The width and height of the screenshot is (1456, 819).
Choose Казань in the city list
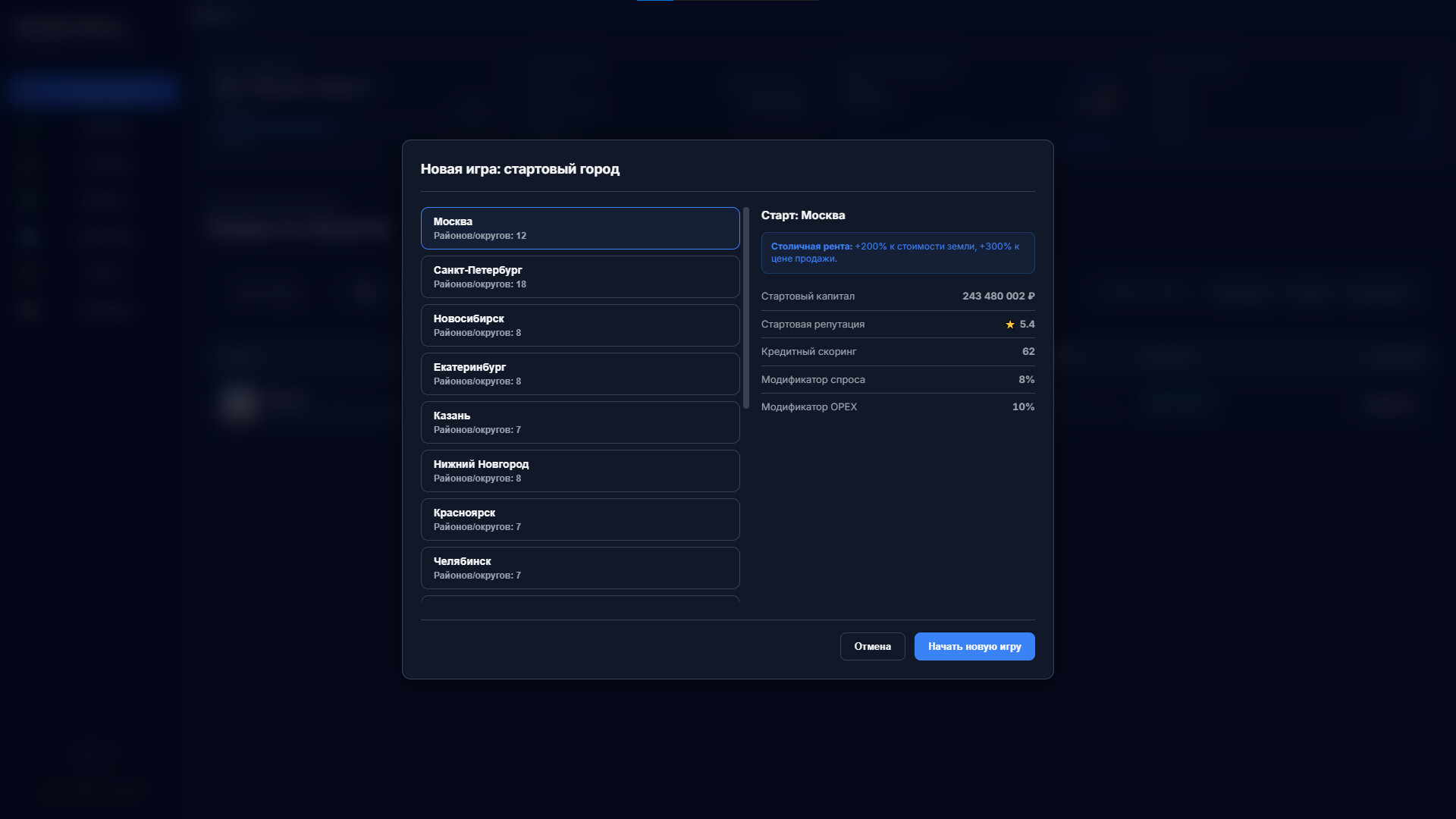point(580,422)
